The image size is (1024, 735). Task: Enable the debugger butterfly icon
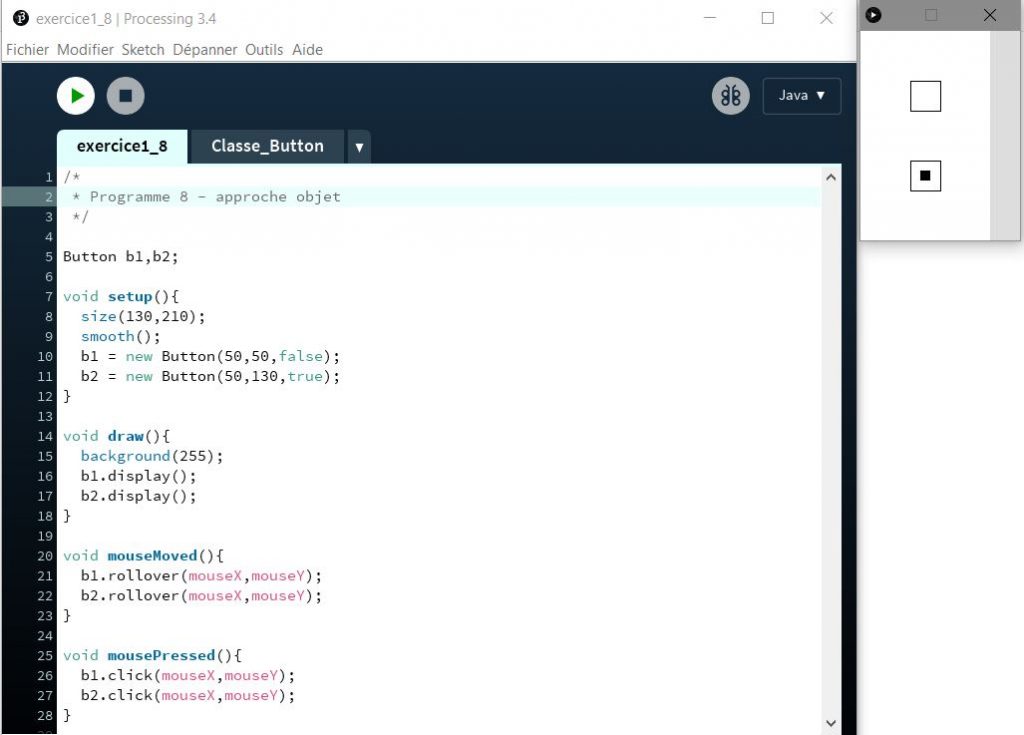tap(731, 96)
